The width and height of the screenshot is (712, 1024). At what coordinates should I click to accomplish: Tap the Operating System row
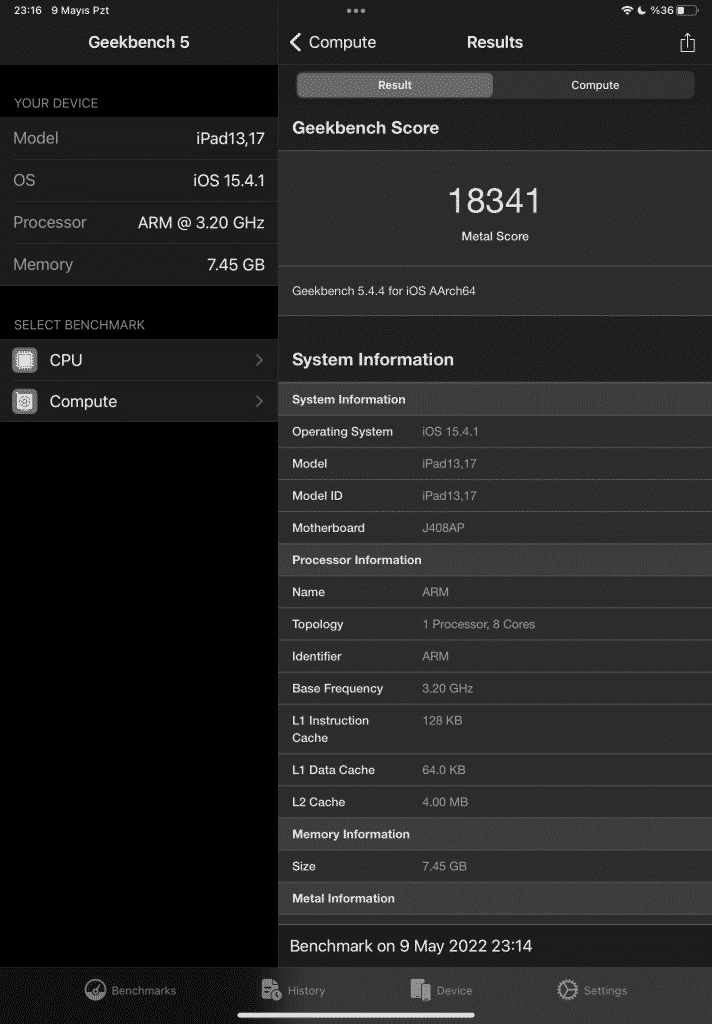pos(495,432)
